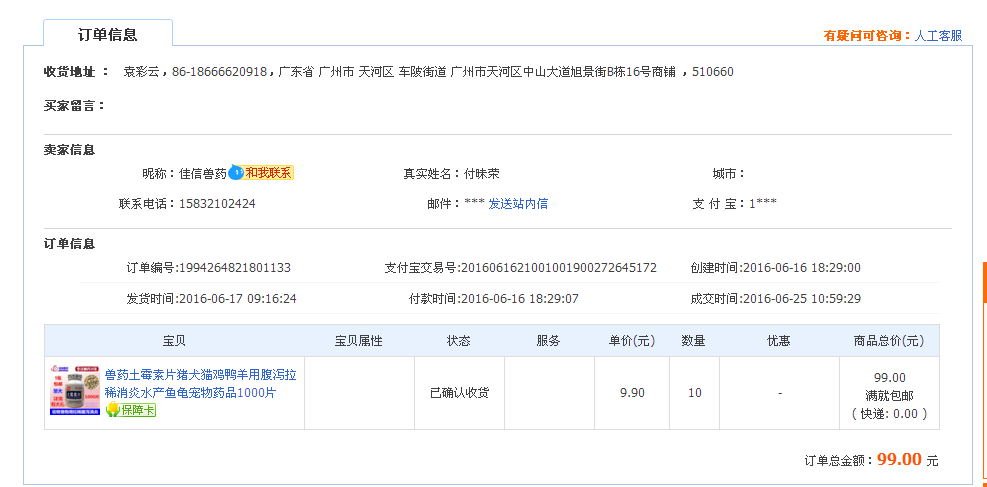Open the 兽药土霉素片 product title link
The width and height of the screenshot is (987, 487).
point(200,384)
